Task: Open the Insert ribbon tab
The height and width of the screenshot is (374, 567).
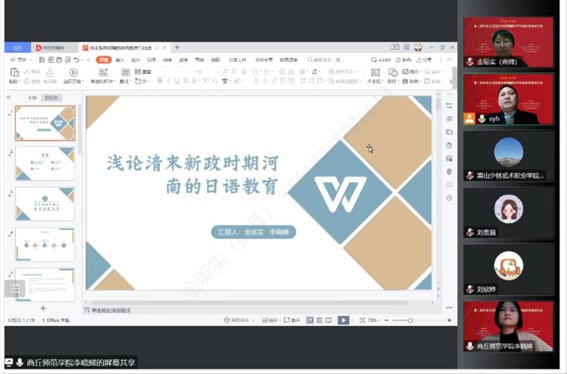Action: click(120, 60)
